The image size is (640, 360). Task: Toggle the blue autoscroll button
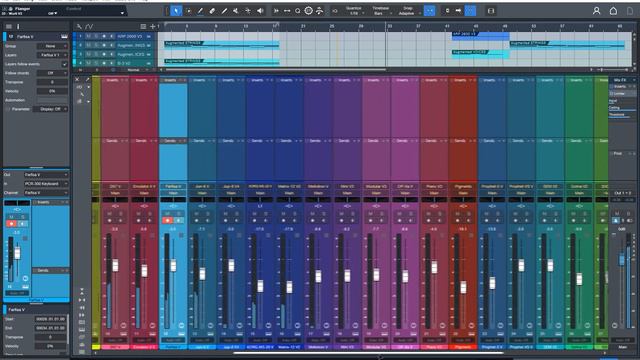(x=470, y=11)
